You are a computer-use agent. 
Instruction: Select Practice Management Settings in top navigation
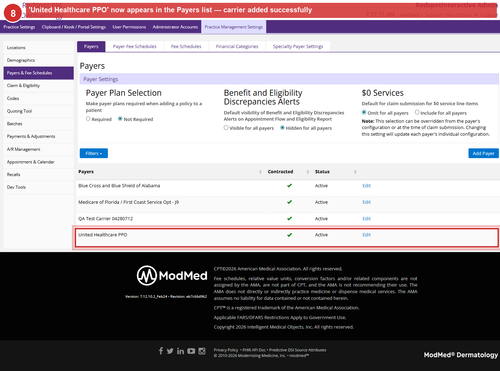click(x=234, y=27)
